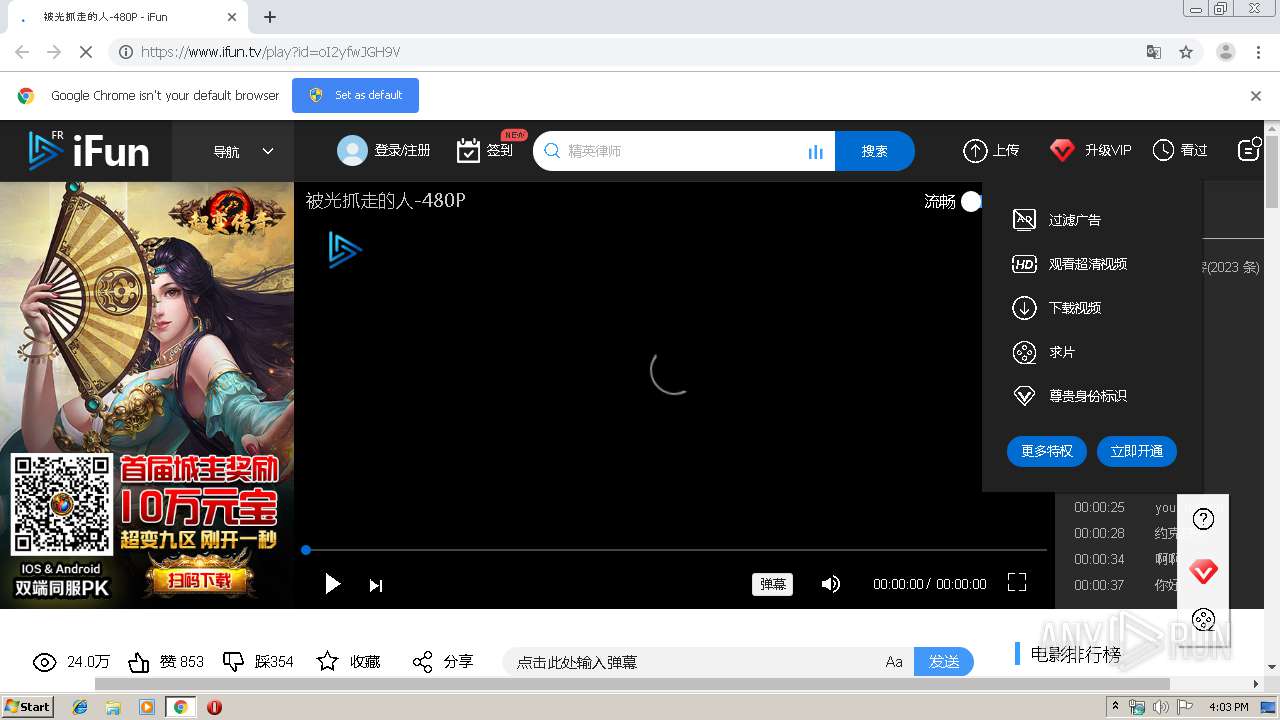Image resolution: width=1280 pixels, height=720 pixels.
Task: Share the video
Action: click(x=423, y=662)
